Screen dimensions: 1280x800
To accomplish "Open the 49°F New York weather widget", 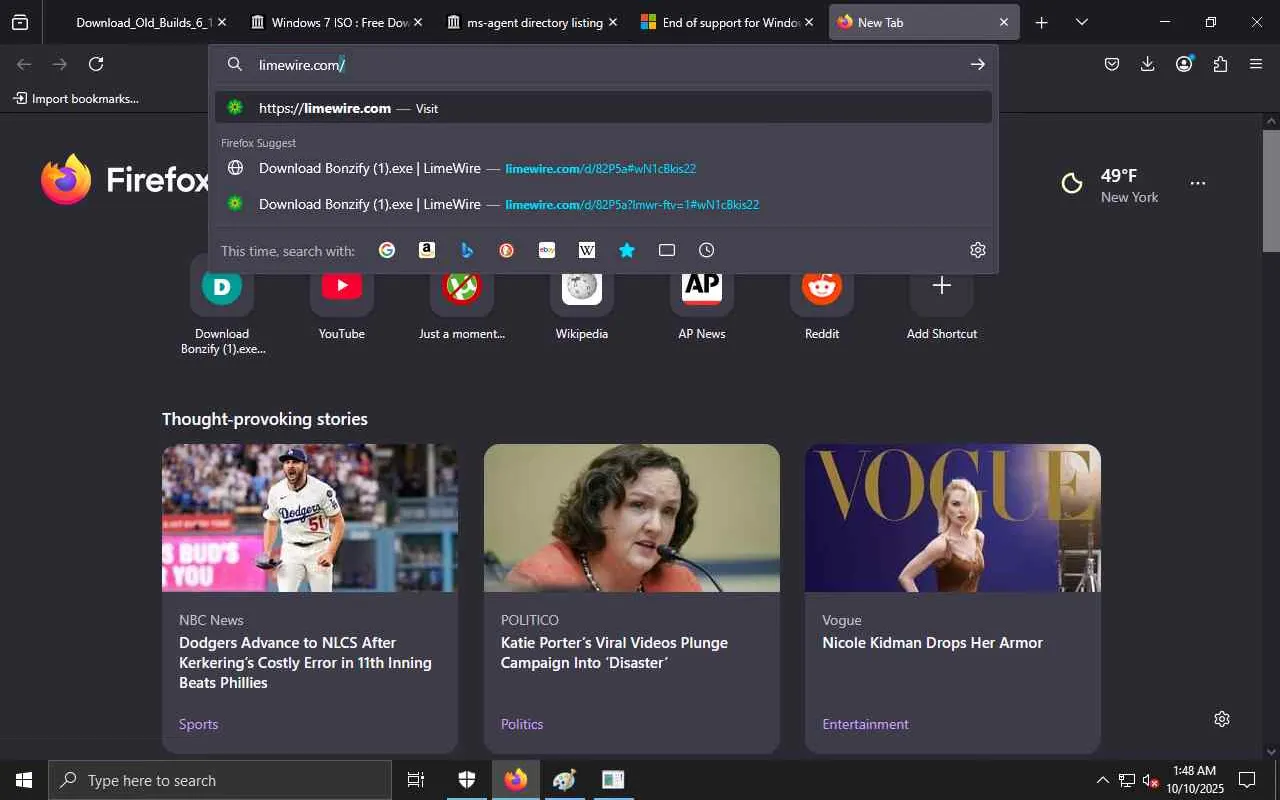I will click(1110, 184).
